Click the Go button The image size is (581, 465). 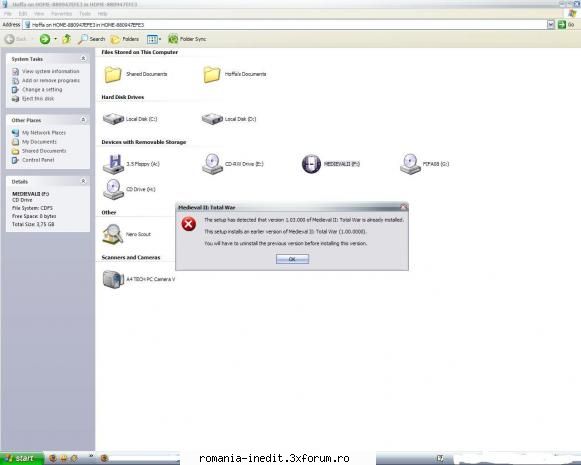click(x=566, y=24)
